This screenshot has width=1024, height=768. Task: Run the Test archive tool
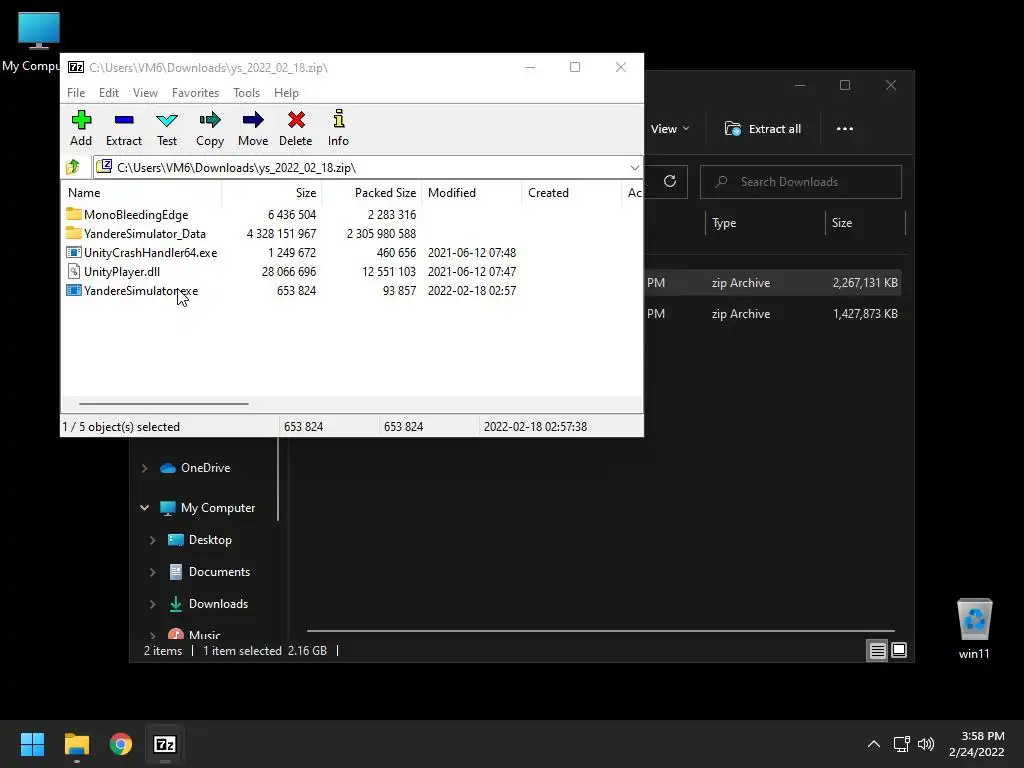[167, 128]
